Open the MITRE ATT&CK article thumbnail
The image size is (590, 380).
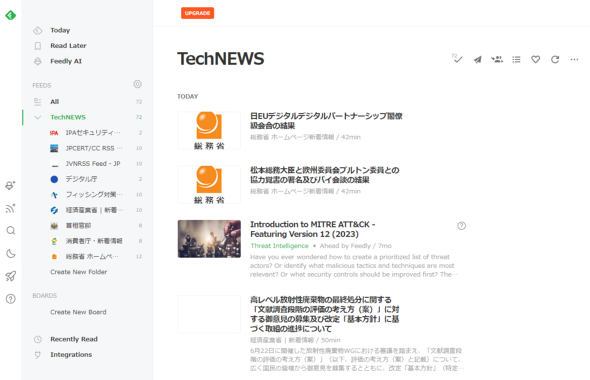tap(209, 239)
